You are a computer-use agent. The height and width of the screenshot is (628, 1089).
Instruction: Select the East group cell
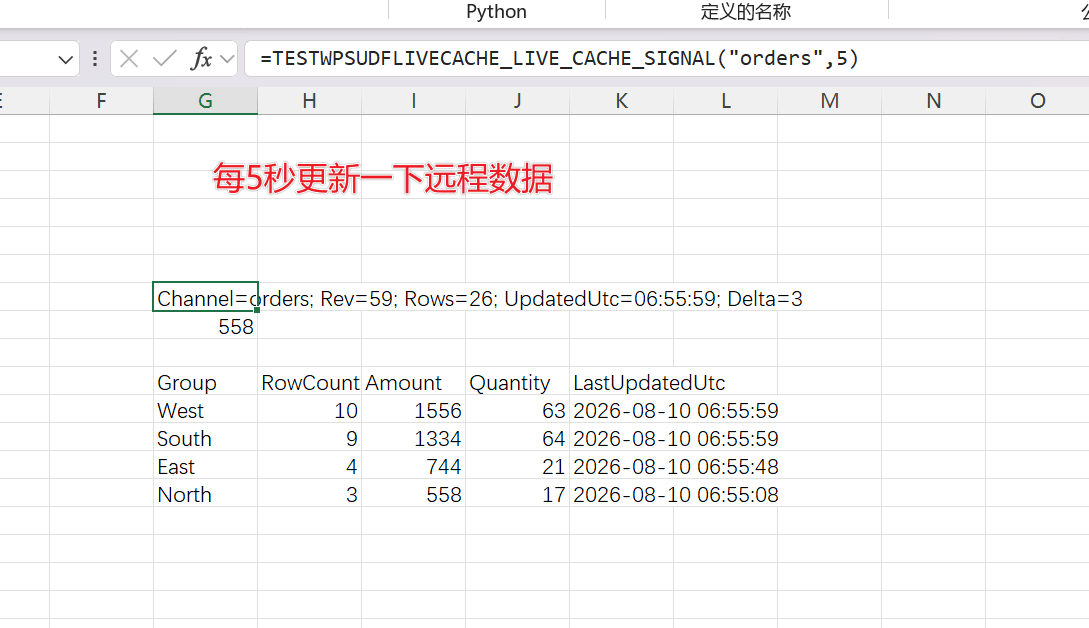[206, 466]
